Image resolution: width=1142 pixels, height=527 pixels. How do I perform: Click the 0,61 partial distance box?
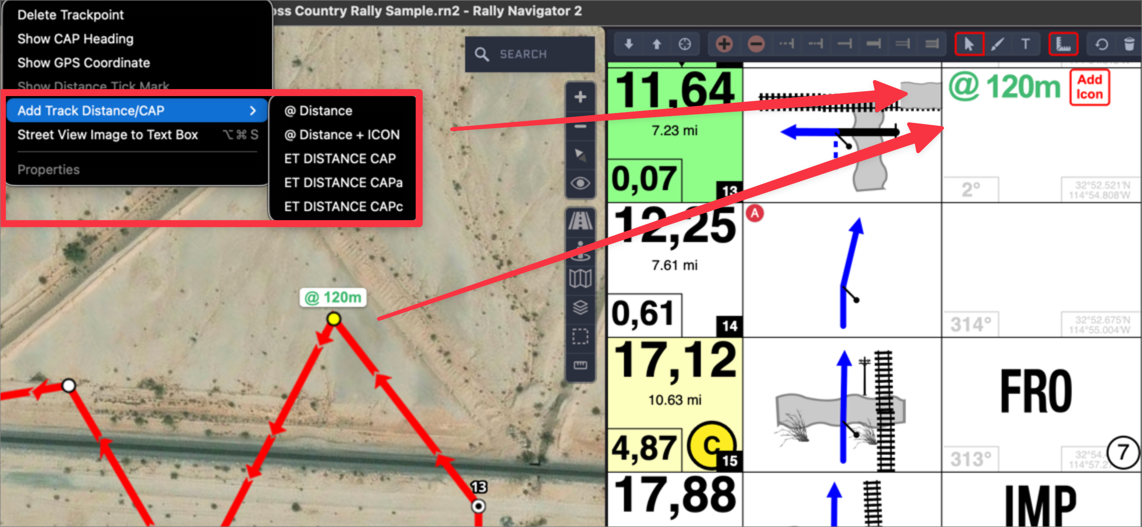pos(644,314)
